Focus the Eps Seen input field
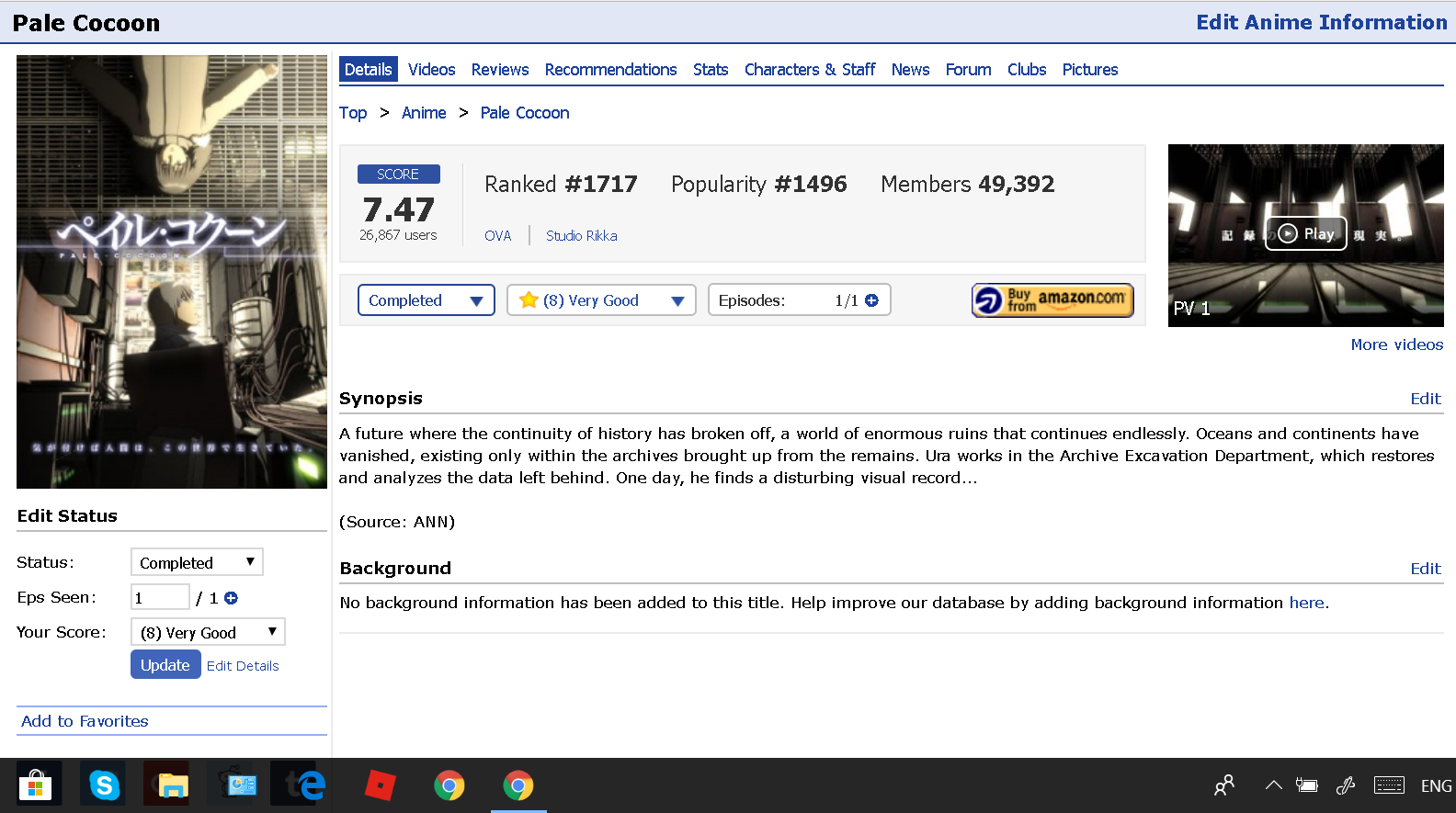1456x813 pixels. [161, 597]
